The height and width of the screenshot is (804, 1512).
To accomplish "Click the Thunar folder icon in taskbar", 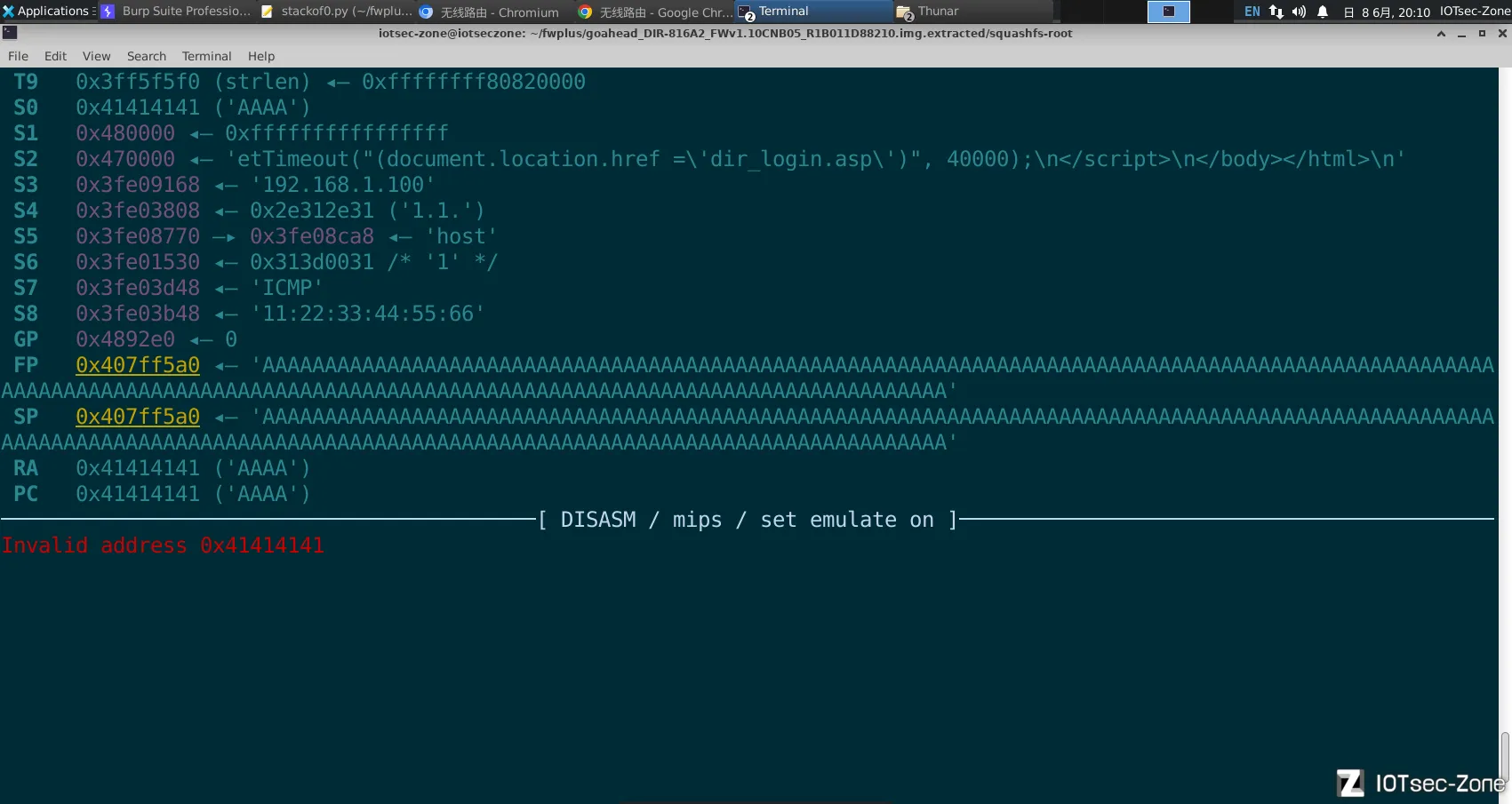I will pos(905,12).
